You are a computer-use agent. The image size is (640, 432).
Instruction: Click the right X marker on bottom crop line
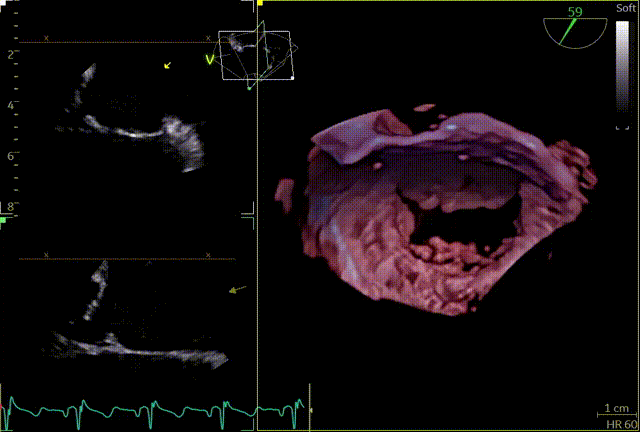pos(208,256)
